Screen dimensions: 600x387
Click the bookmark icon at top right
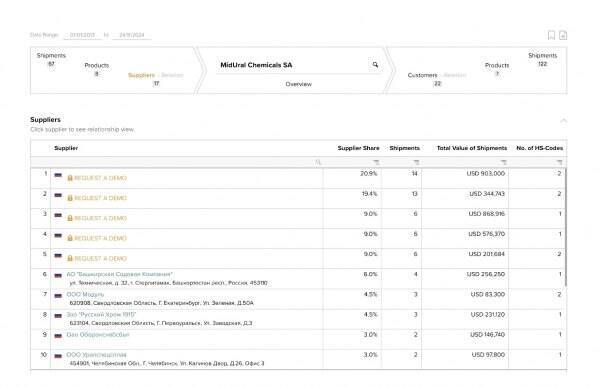coord(551,35)
